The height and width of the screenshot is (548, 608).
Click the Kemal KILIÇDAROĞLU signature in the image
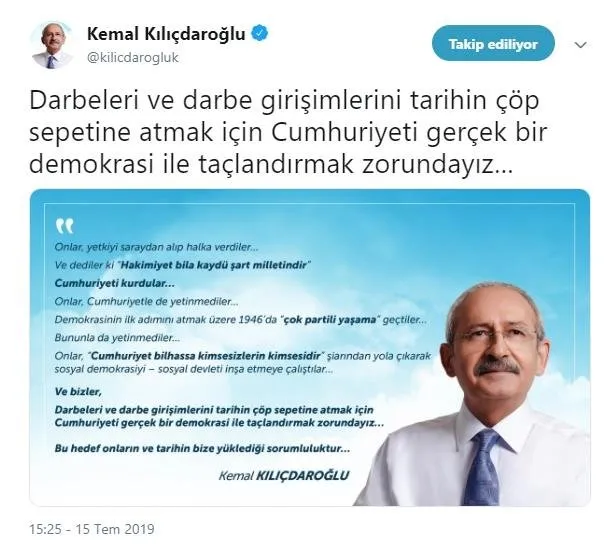pos(284,475)
